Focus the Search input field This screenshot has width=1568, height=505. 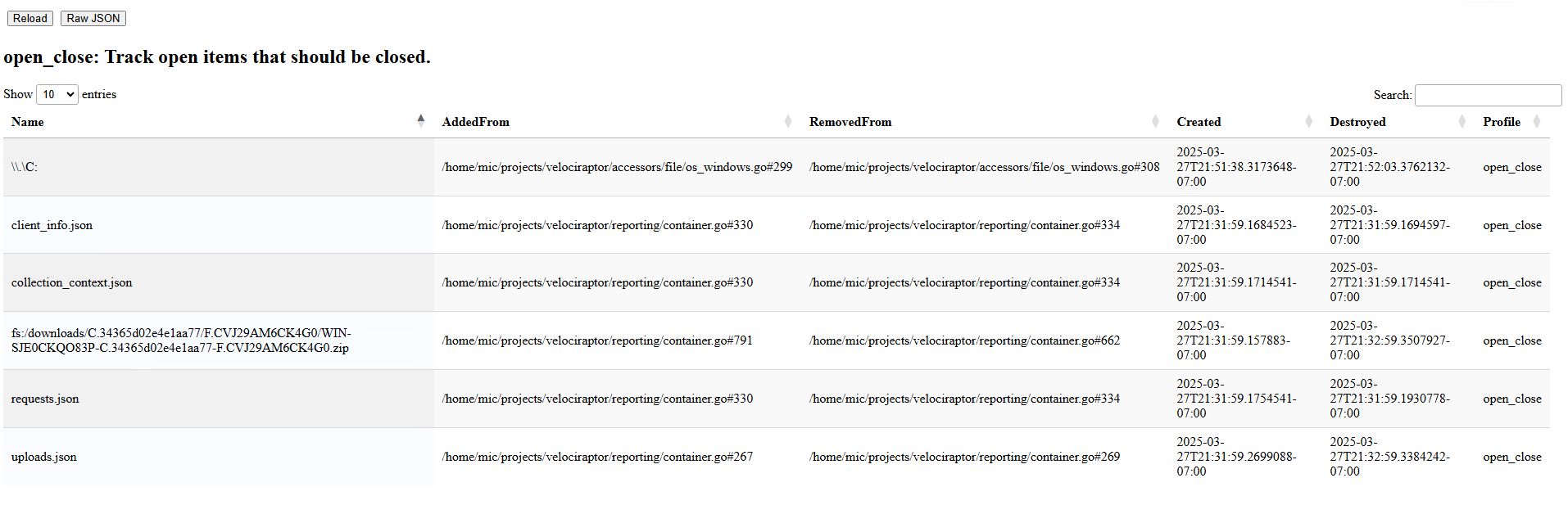tap(1488, 95)
